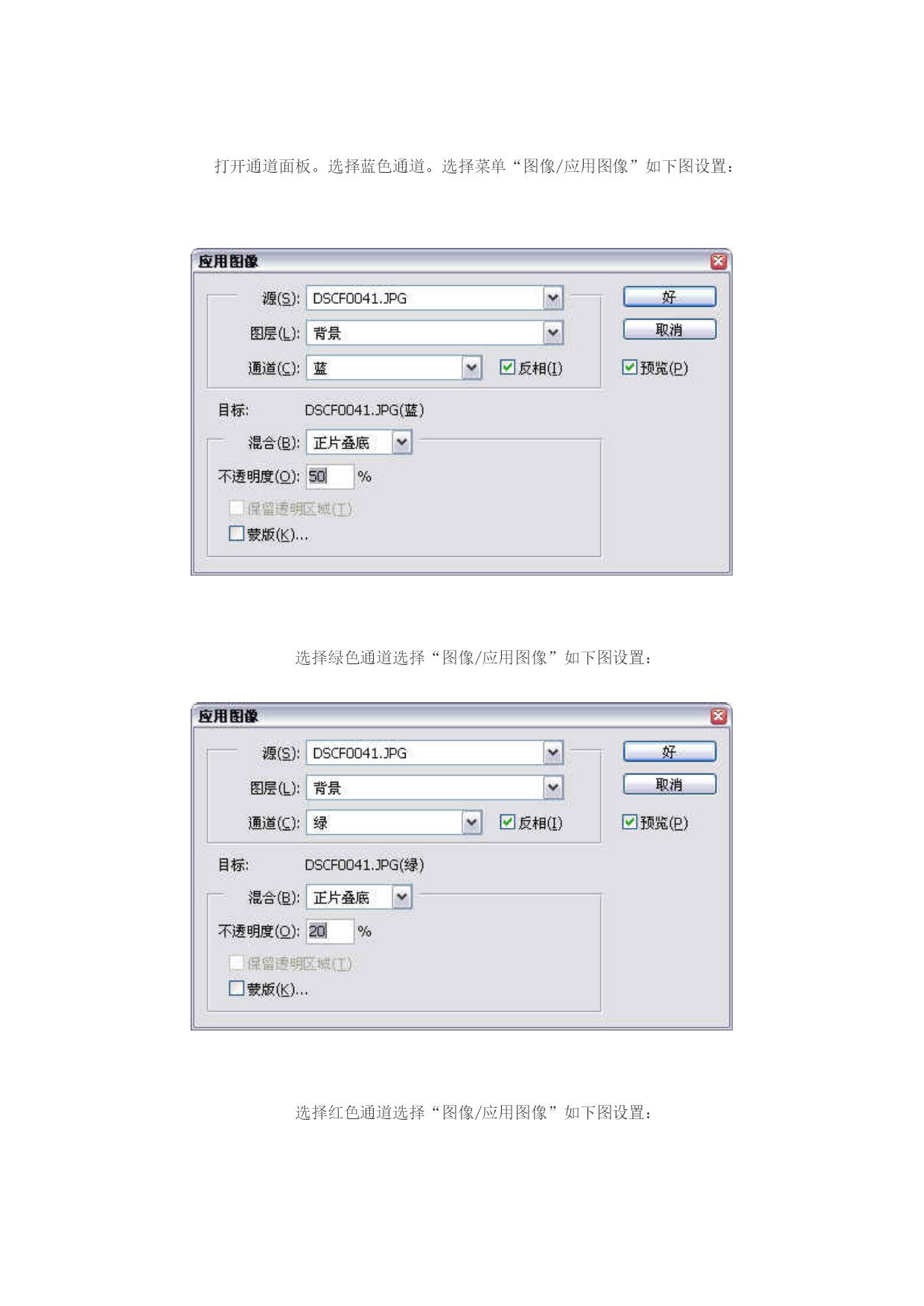
Task: Toggle 预览 checkbox in the second dialog
Action: [x=629, y=822]
